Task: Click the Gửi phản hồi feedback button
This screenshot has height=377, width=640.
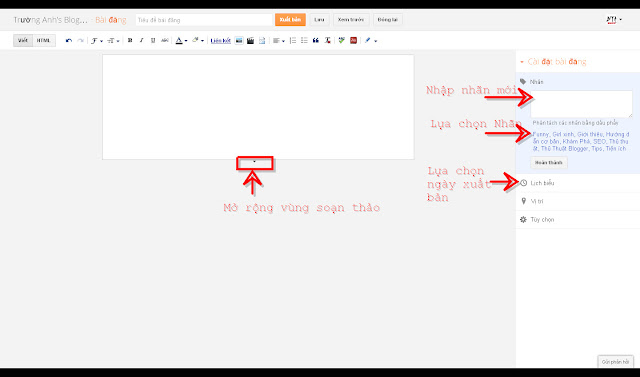Action: pos(615,362)
